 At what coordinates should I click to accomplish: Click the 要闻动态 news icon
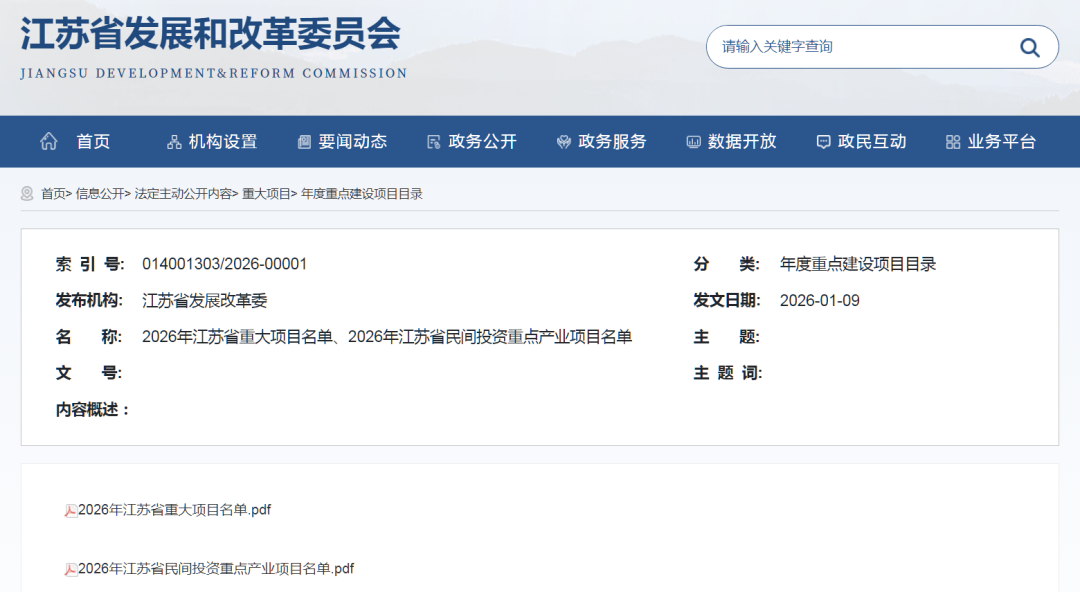click(304, 141)
